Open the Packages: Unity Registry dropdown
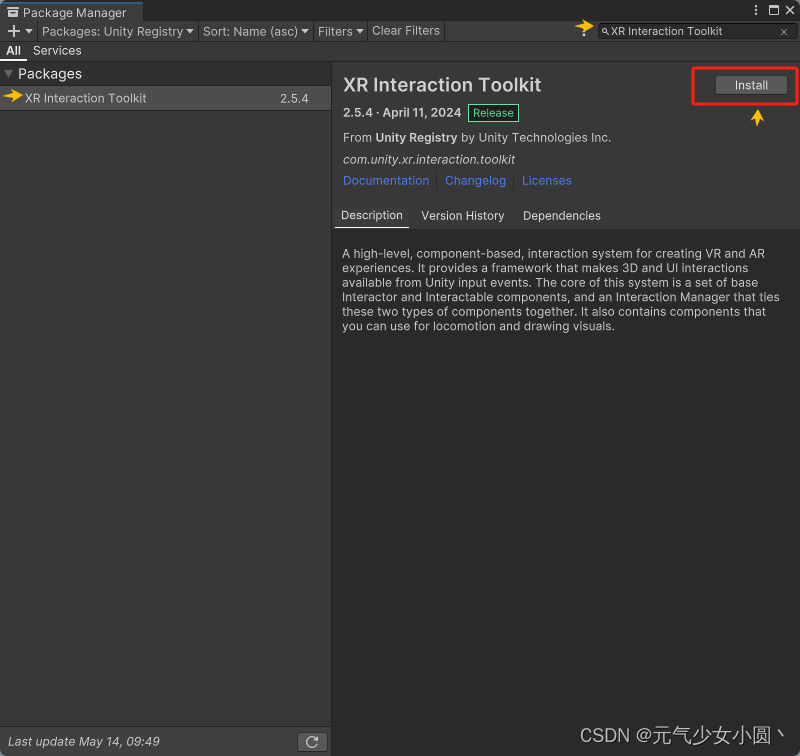 tap(118, 31)
